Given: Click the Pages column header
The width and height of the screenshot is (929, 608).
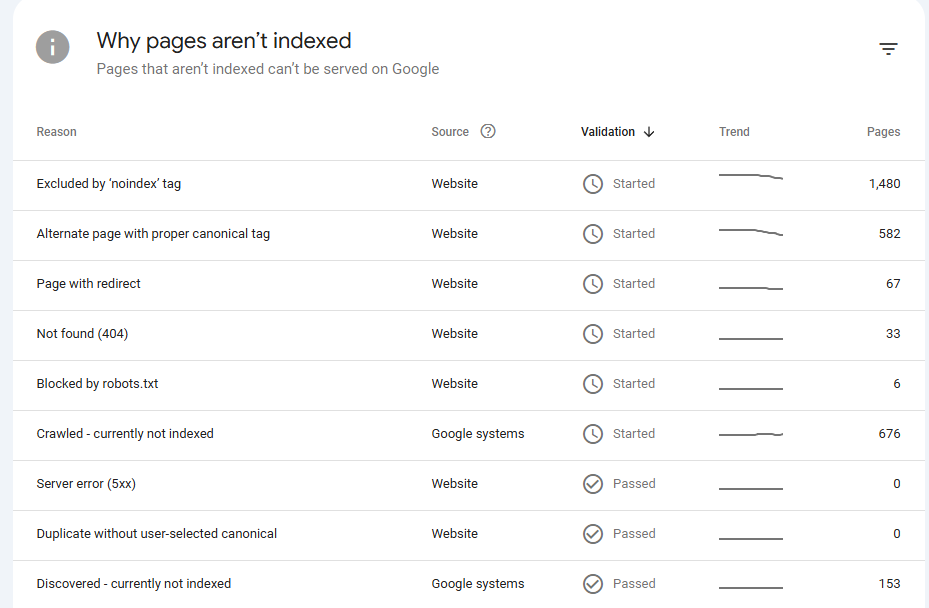Looking at the screenshot, I should pos(883,132).
